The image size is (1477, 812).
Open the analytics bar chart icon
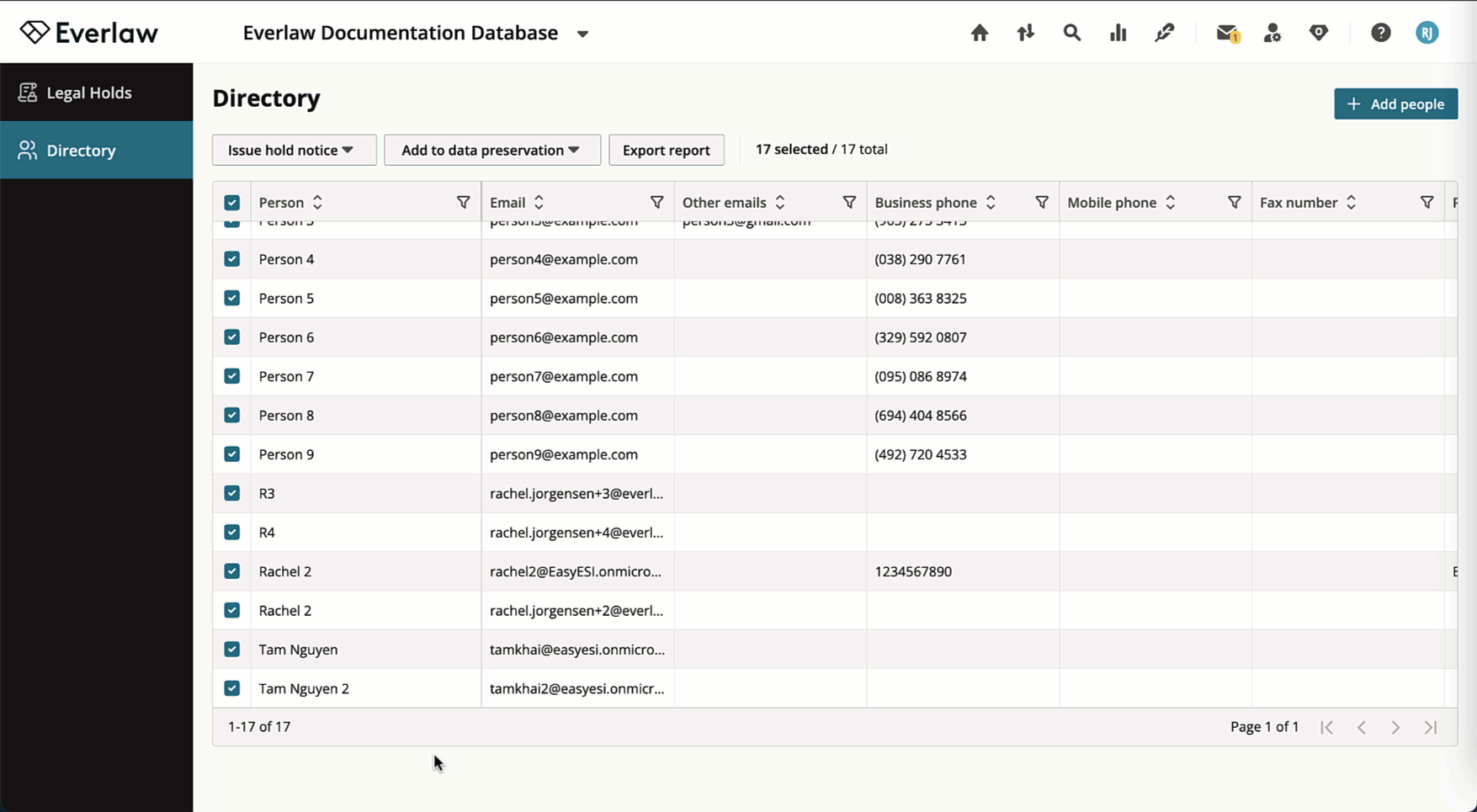click(1118, 33)
